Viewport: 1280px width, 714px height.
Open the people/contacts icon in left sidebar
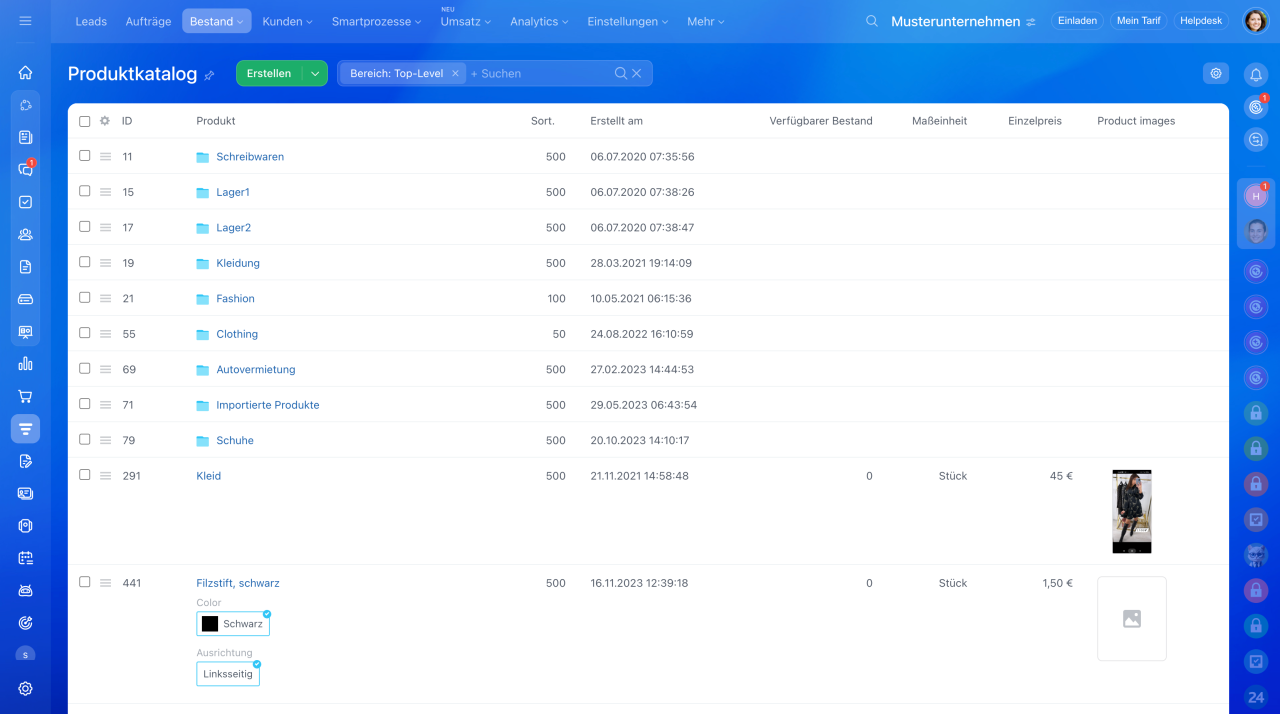click(x=25, y=234)
